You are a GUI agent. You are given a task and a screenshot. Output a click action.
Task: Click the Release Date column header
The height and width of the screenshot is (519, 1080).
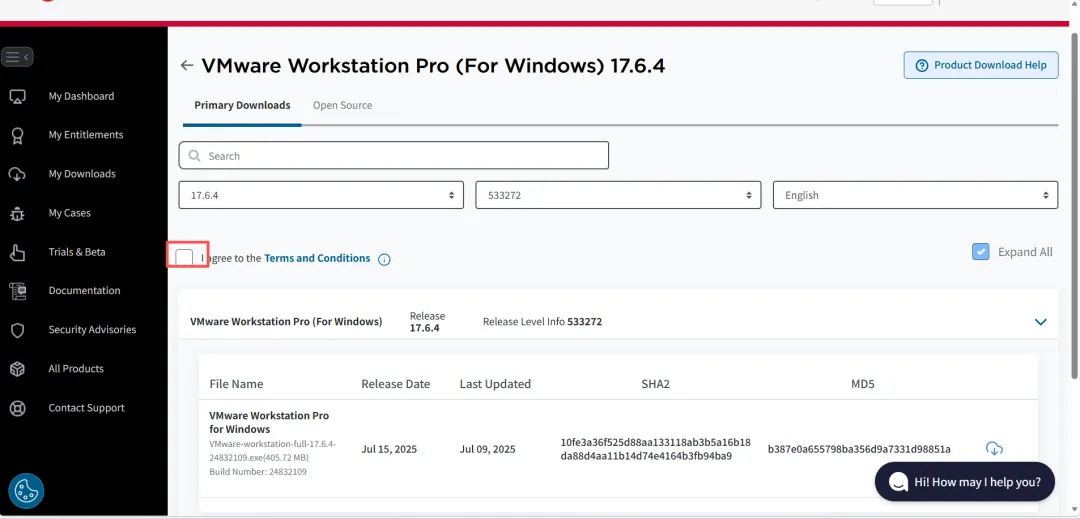[x=395, y=384]
